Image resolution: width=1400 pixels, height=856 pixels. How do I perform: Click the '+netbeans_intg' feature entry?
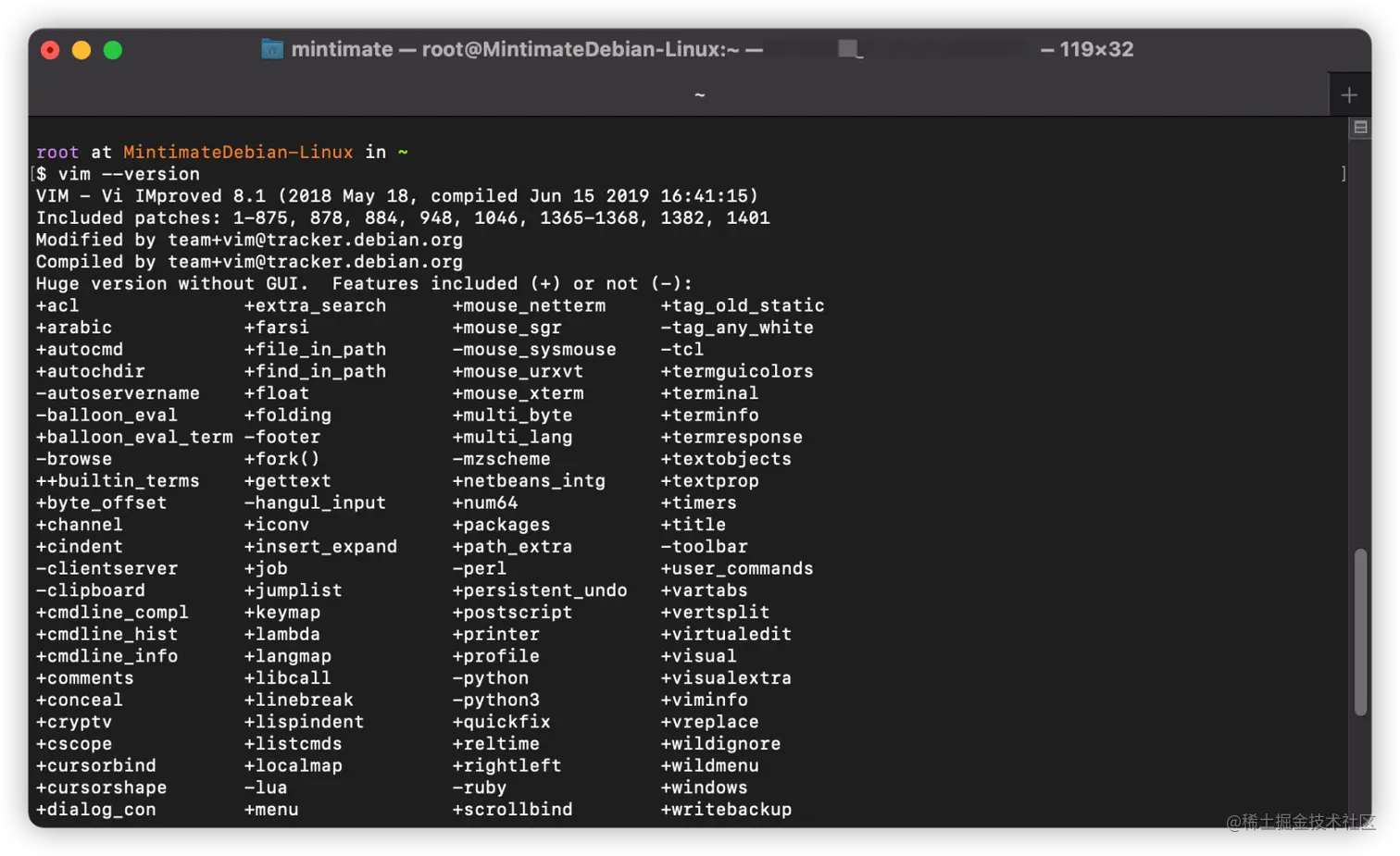click(x=529, y=481)
